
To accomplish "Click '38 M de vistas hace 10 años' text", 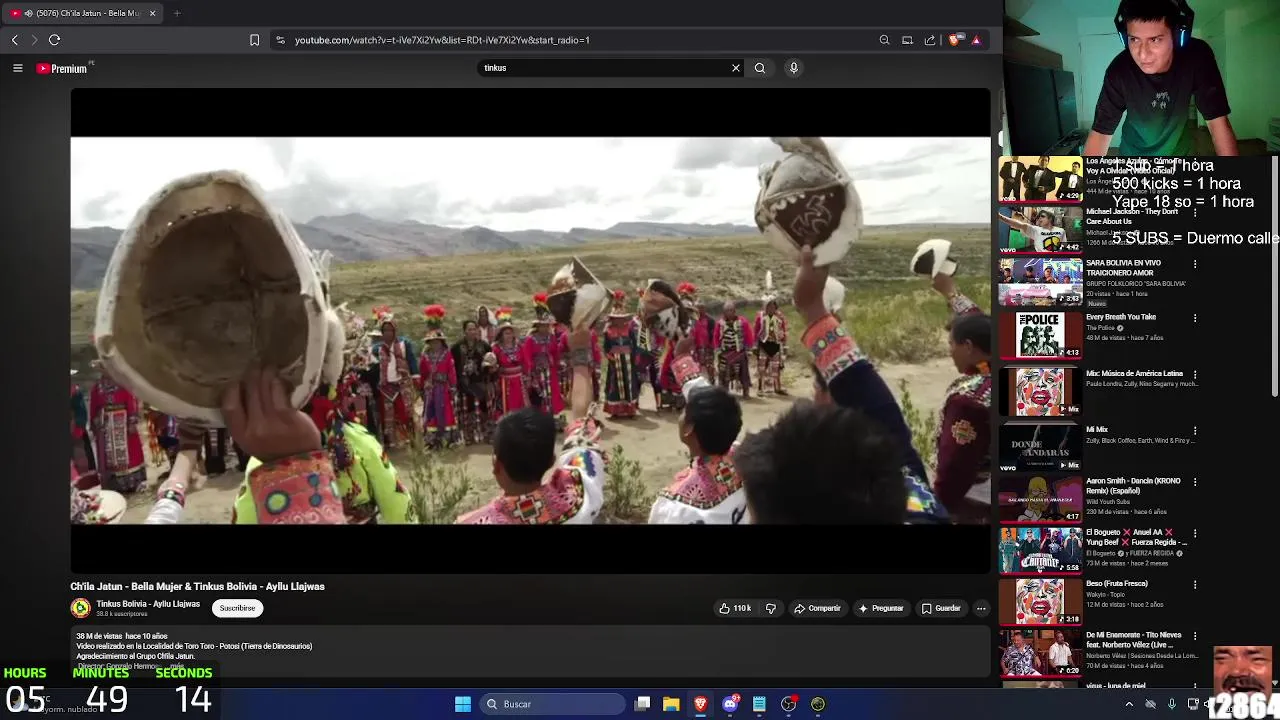I will pos(122,636).
